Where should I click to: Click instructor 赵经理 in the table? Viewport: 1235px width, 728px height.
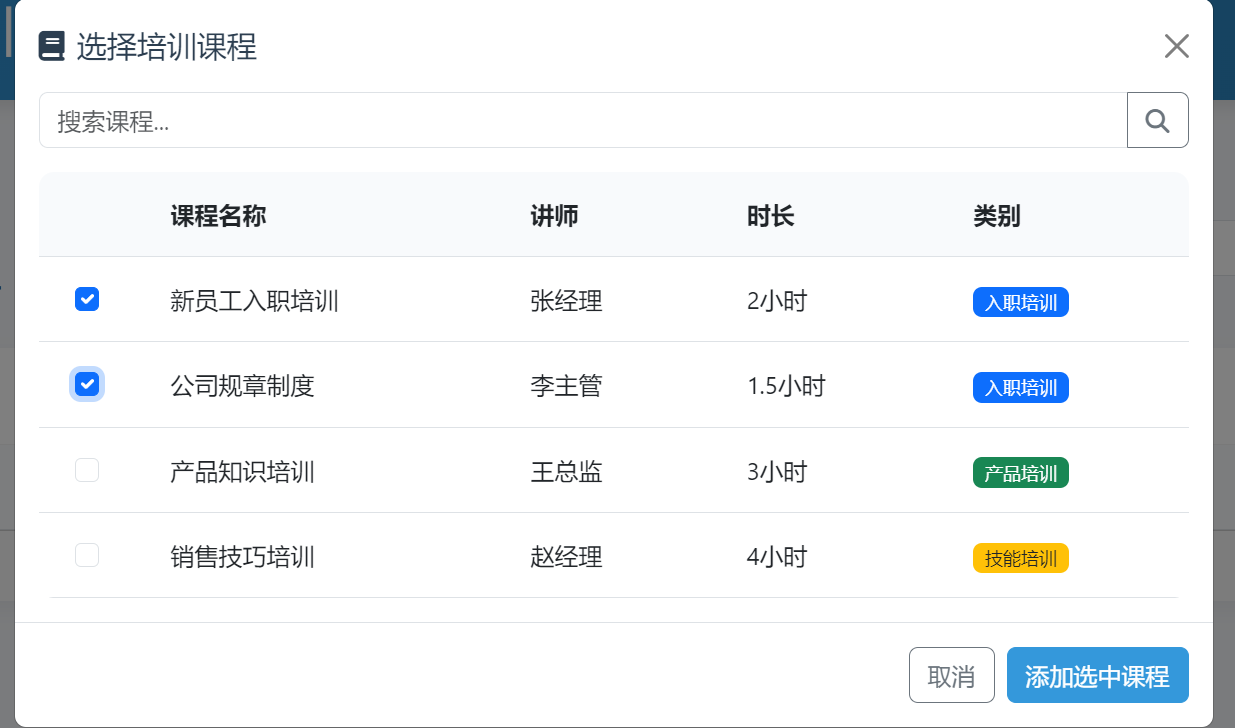(566, 556)
